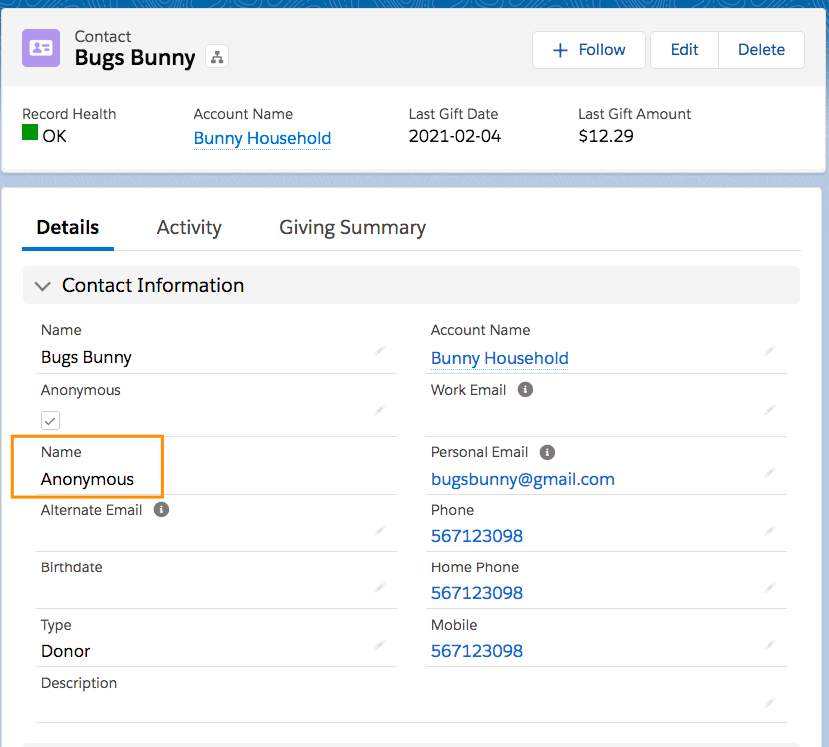Screen dimensions: 829x747
Task: Click the bugsbunny@gmail.com email link
Action: [523, 479]
